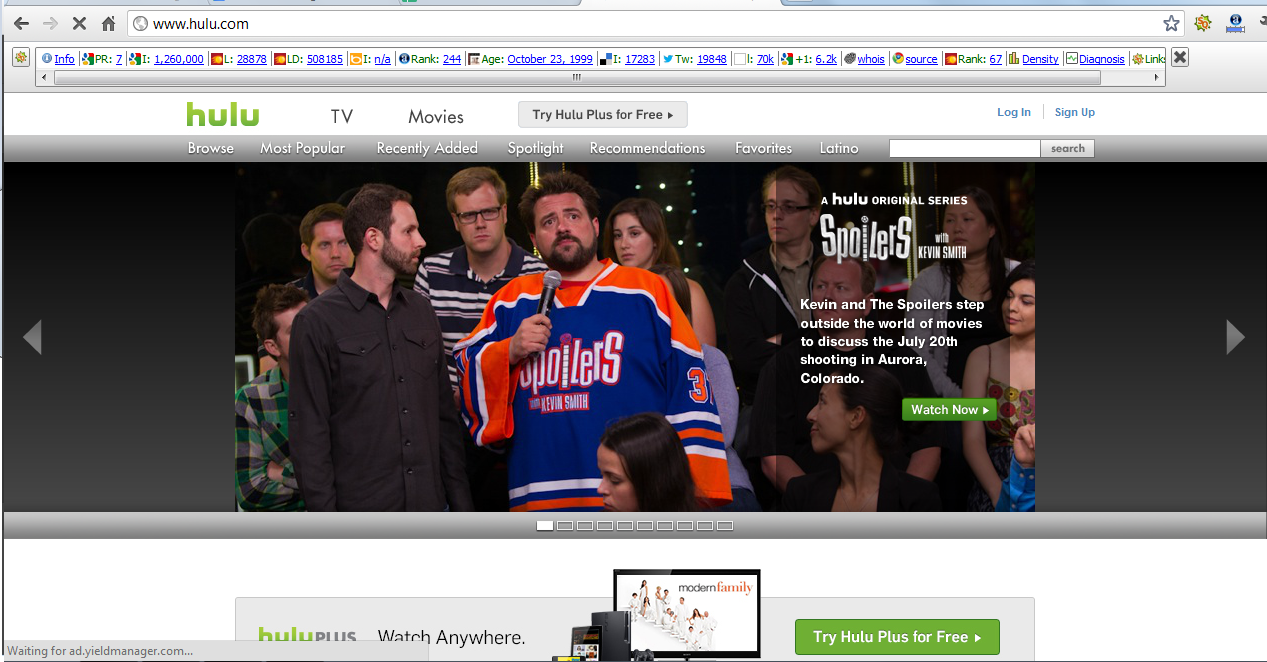Open the Google +1 6.2k link

tap(826, 59)
